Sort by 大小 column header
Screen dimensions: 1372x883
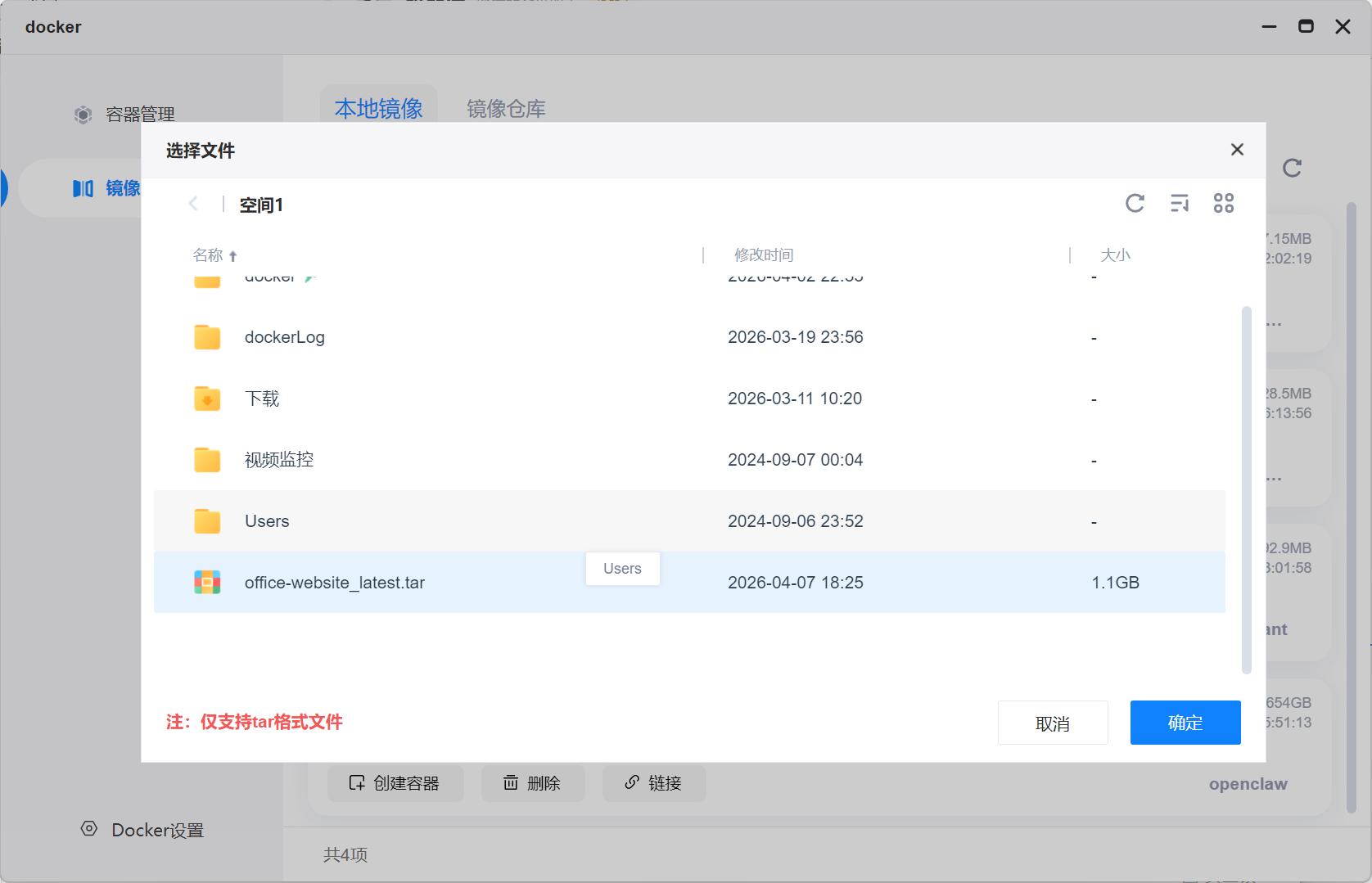1115,255
